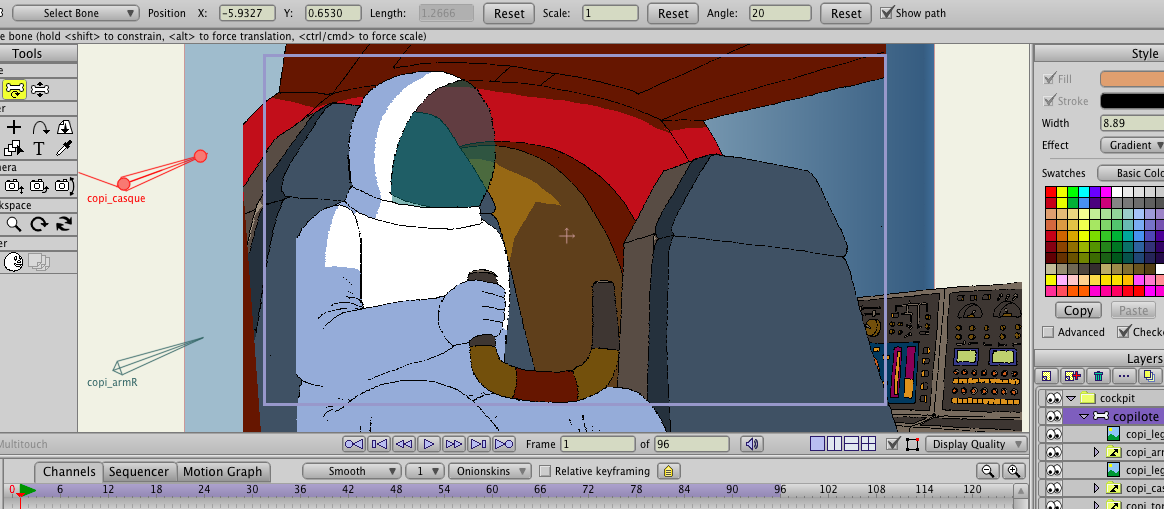Viewport: 1164px width, 509px height.
Task: Toggle the audio speaker icon
Action: coord(752,444)
